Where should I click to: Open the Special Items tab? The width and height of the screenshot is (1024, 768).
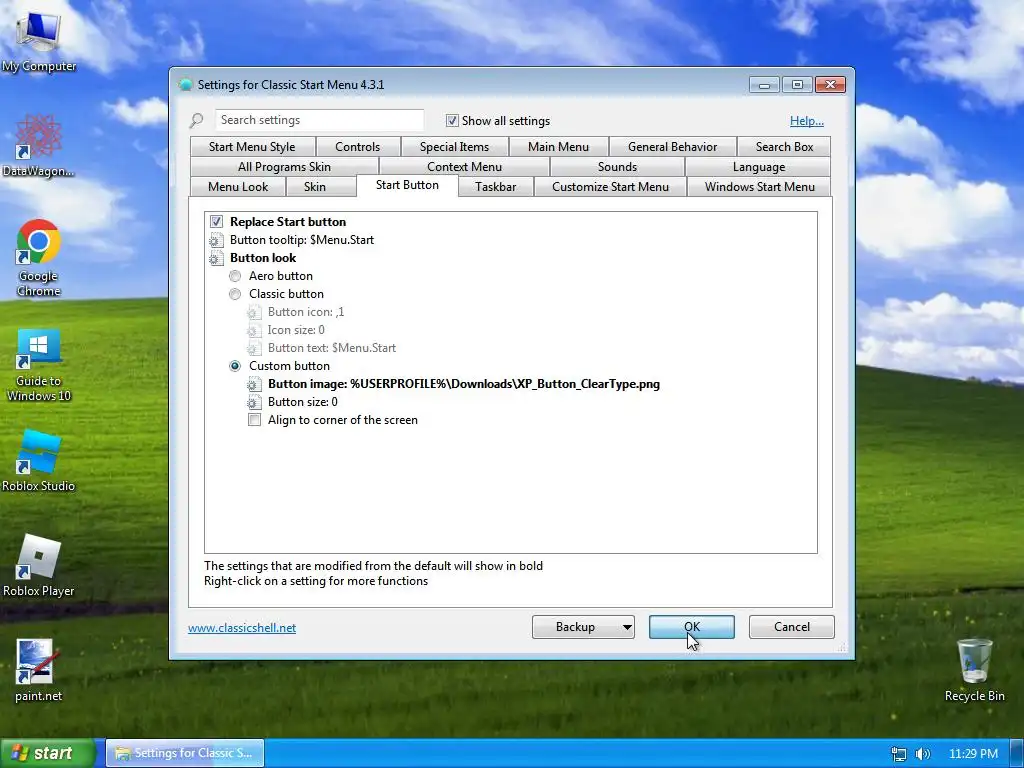455,147
